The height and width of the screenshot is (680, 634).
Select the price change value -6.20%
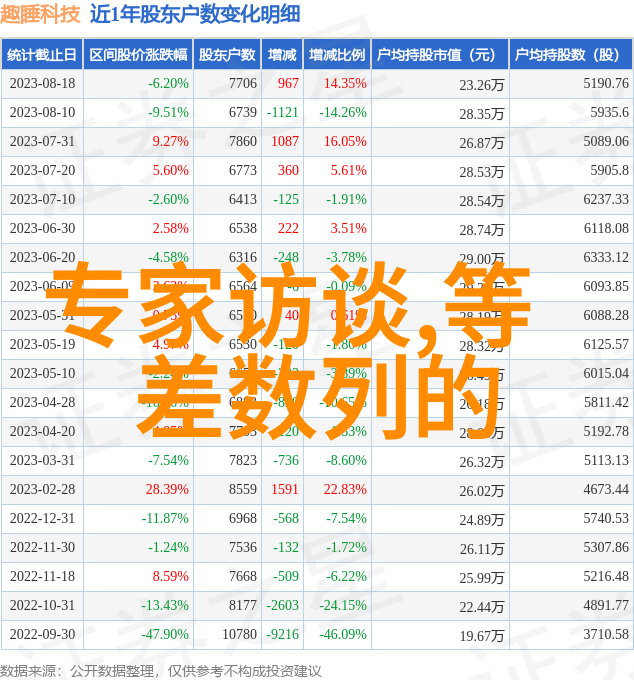pyautogui.click(x=168, y=83)
